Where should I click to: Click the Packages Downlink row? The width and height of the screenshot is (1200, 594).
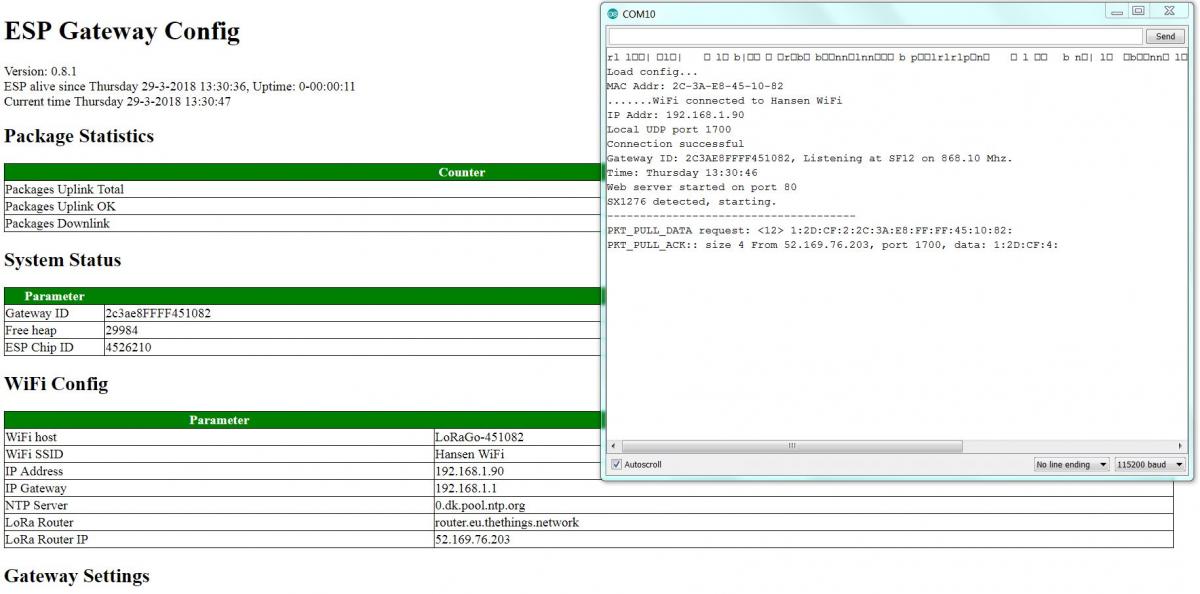coord(302,223)
